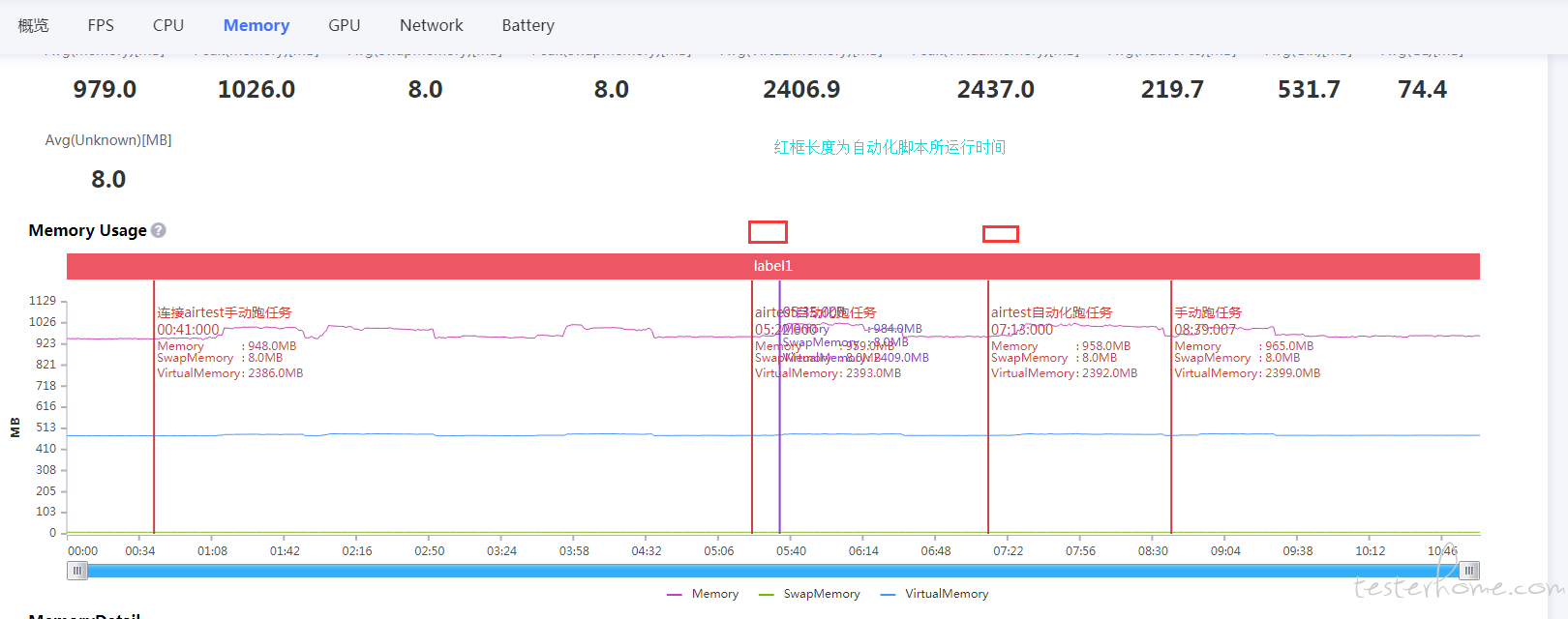Select the Memory tab
1568x619 pixels.
pyautogui.click(x=256, y=25)
